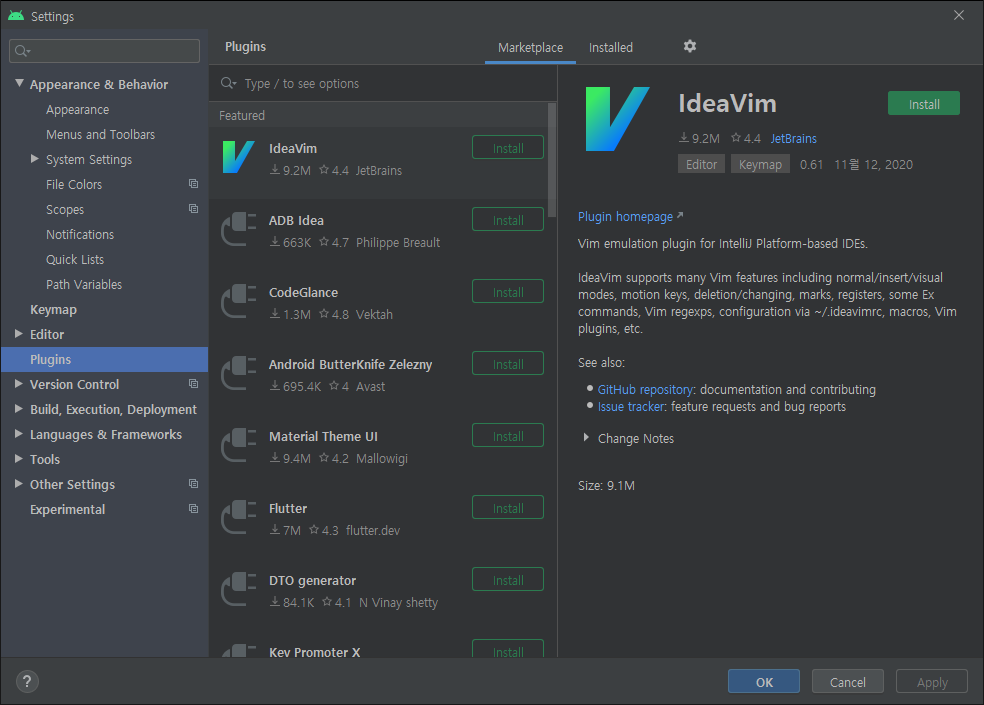Install the Material Theme UI plugin
This screenshot has height=705, width=984.
508,436
